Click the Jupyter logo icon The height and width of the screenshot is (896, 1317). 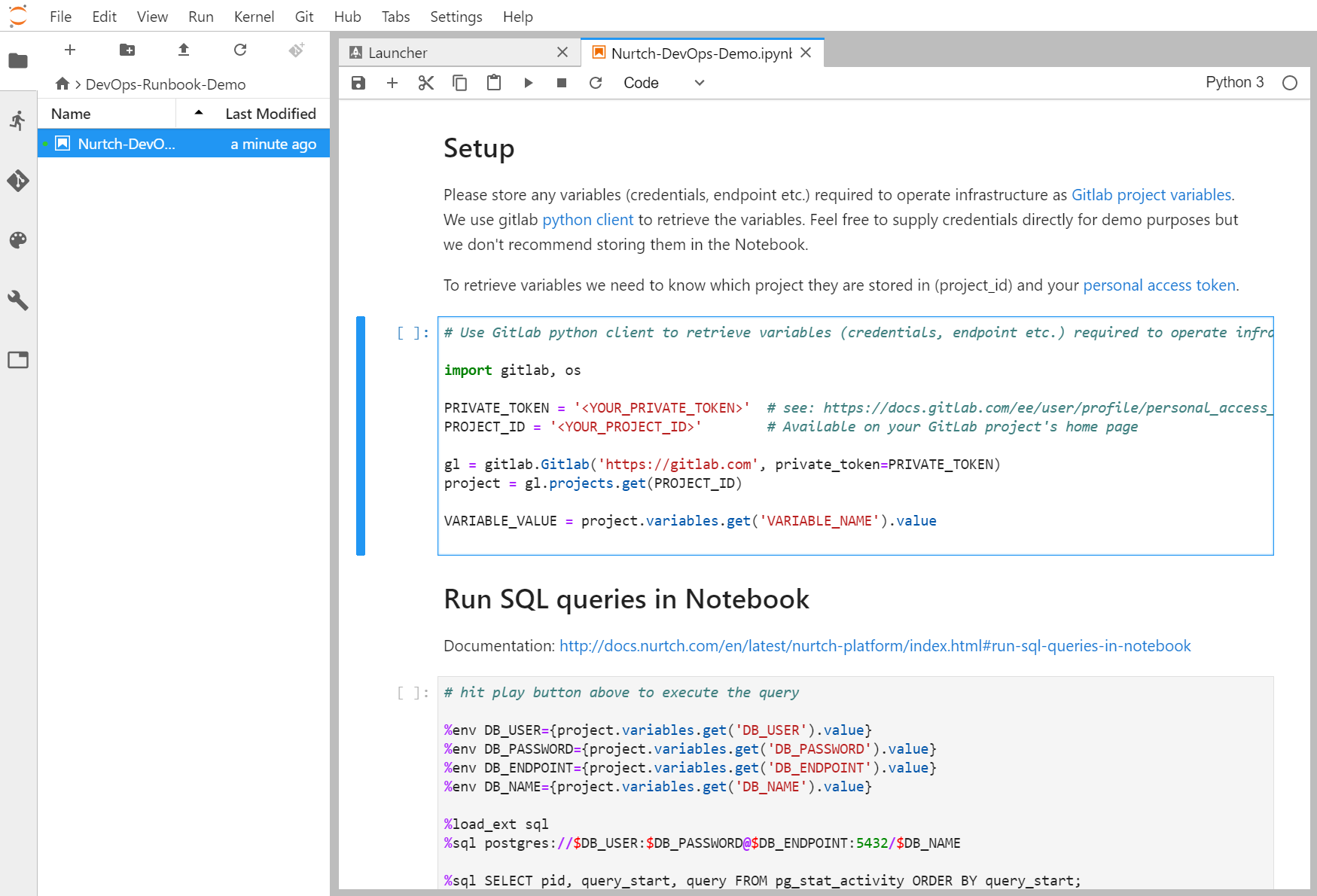pyautogui.click(x=17, y=16)
